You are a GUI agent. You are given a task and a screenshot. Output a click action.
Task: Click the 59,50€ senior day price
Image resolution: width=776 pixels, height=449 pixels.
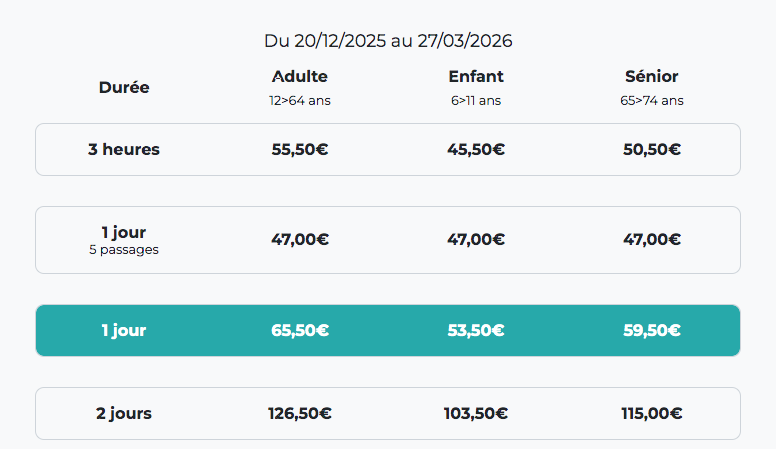click(652, 331)
